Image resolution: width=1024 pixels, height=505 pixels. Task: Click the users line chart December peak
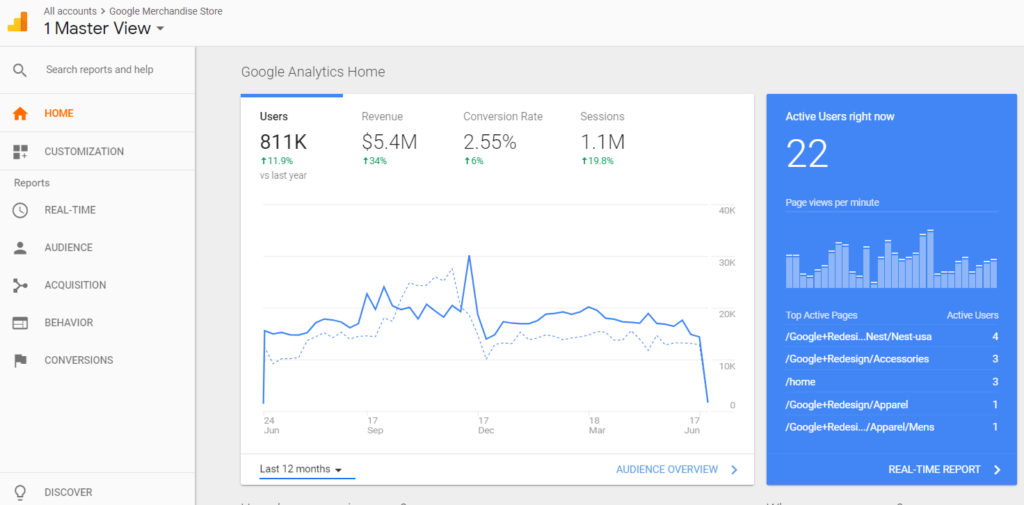tap(469, 256)
